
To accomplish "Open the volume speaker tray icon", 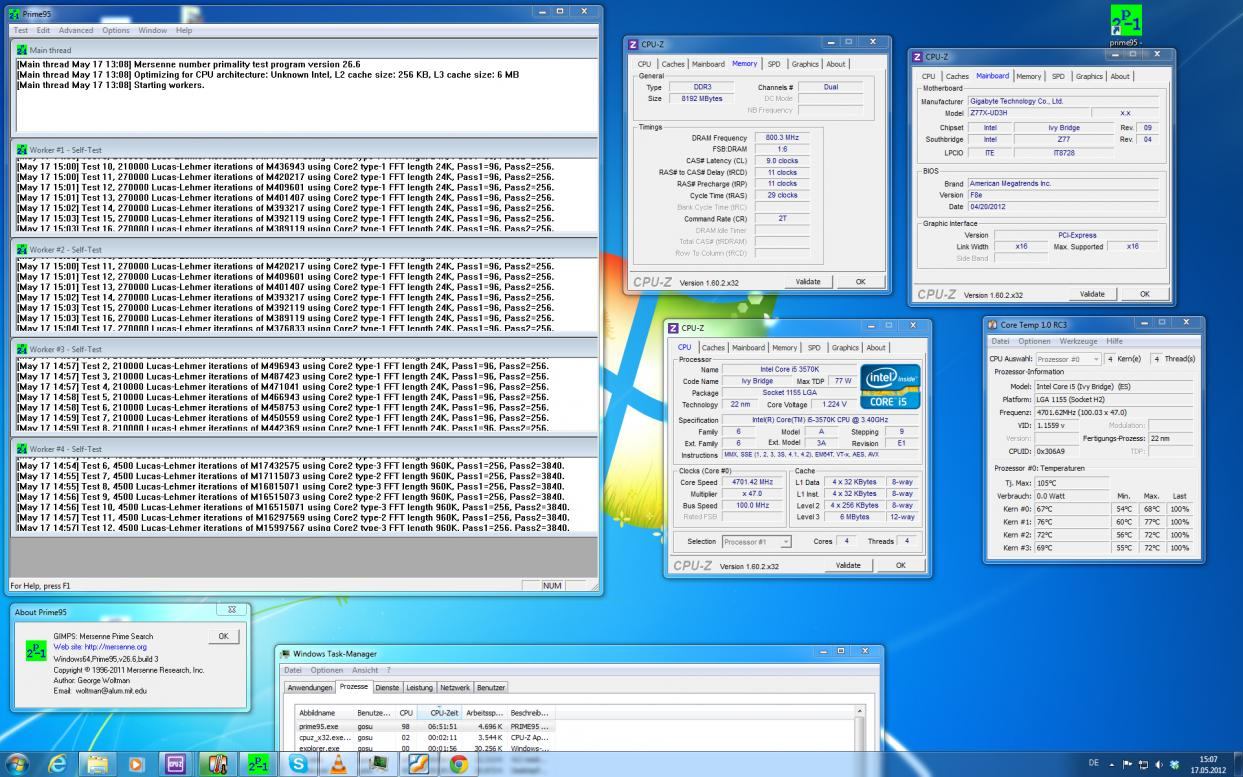I will 1158,764.
